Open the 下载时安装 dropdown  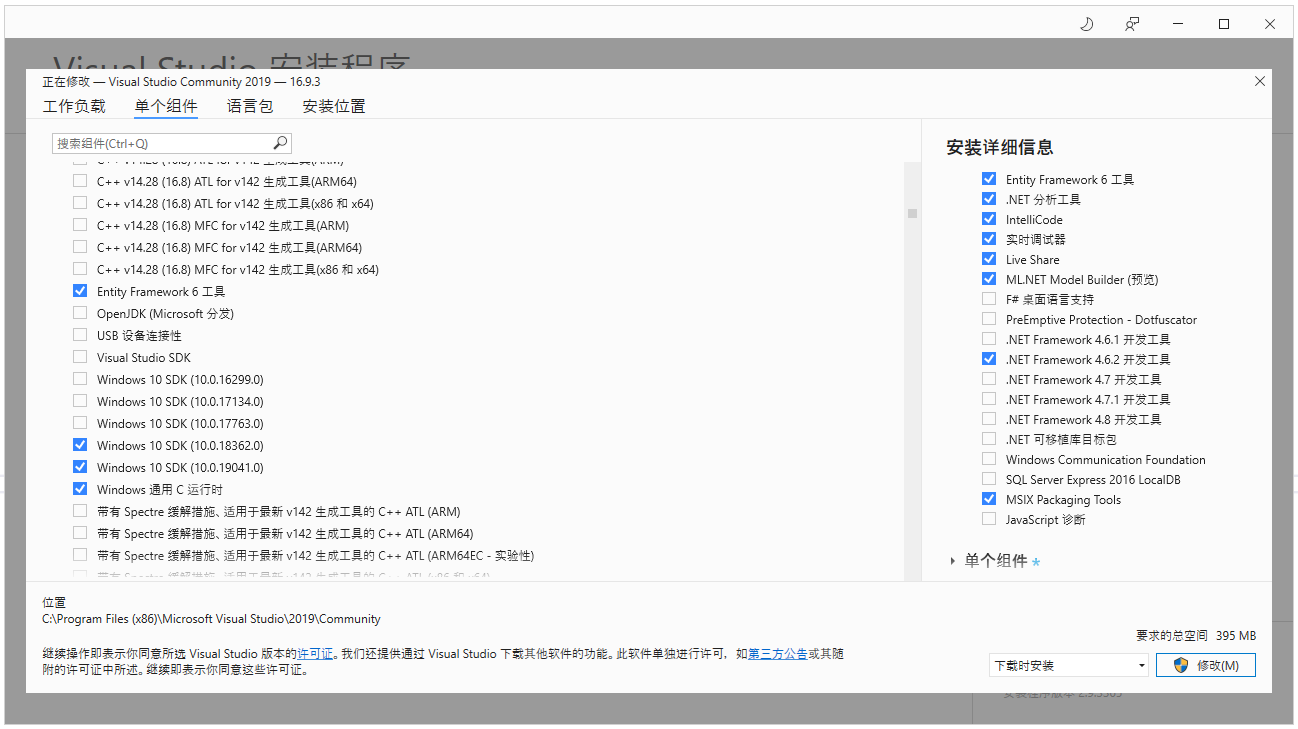click(x=1069, y=665)
